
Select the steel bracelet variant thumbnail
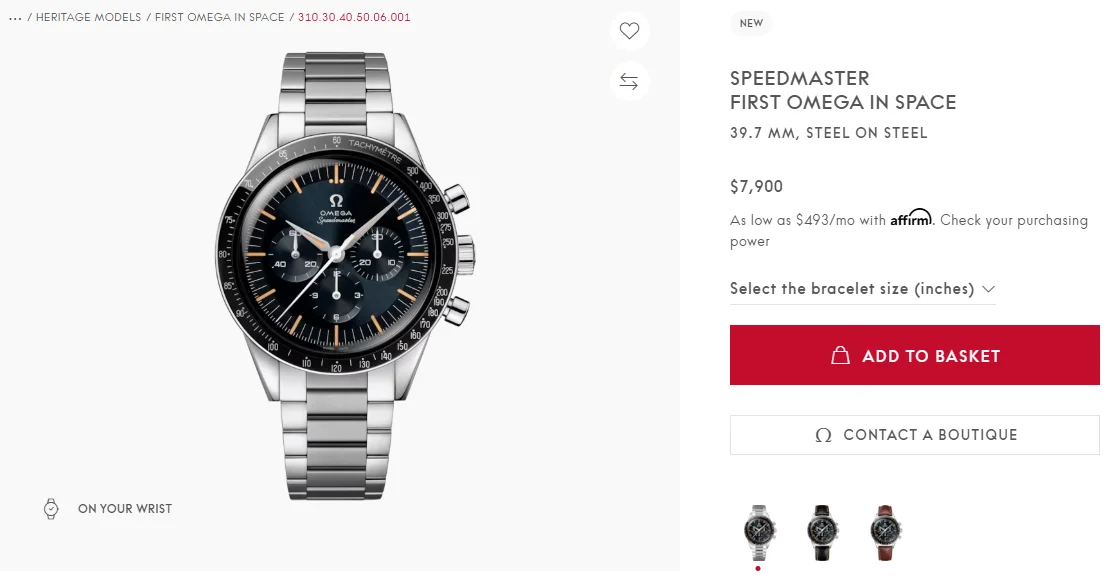[758, 531]
